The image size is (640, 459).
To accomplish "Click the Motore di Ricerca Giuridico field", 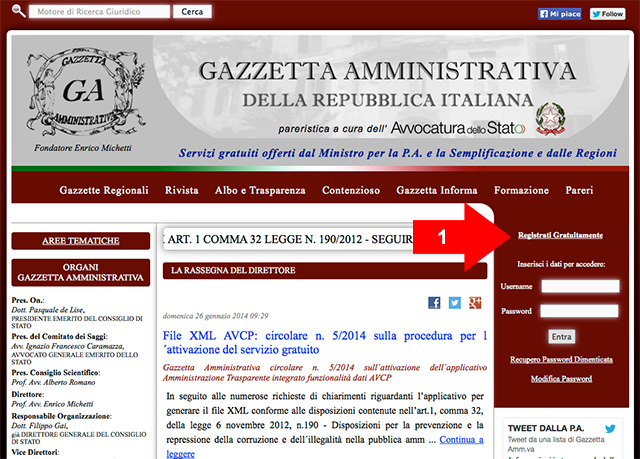I will click(98, 12).
